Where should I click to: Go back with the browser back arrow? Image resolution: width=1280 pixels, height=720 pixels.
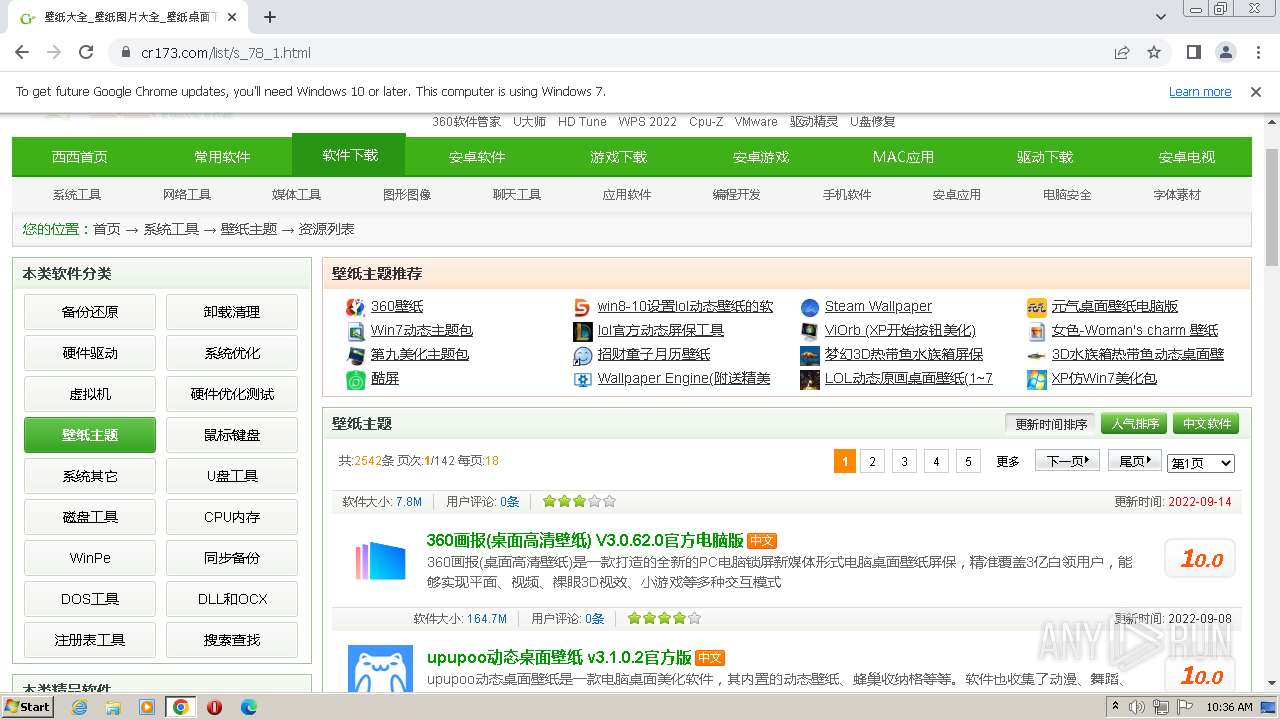click(x=22, y=52)
